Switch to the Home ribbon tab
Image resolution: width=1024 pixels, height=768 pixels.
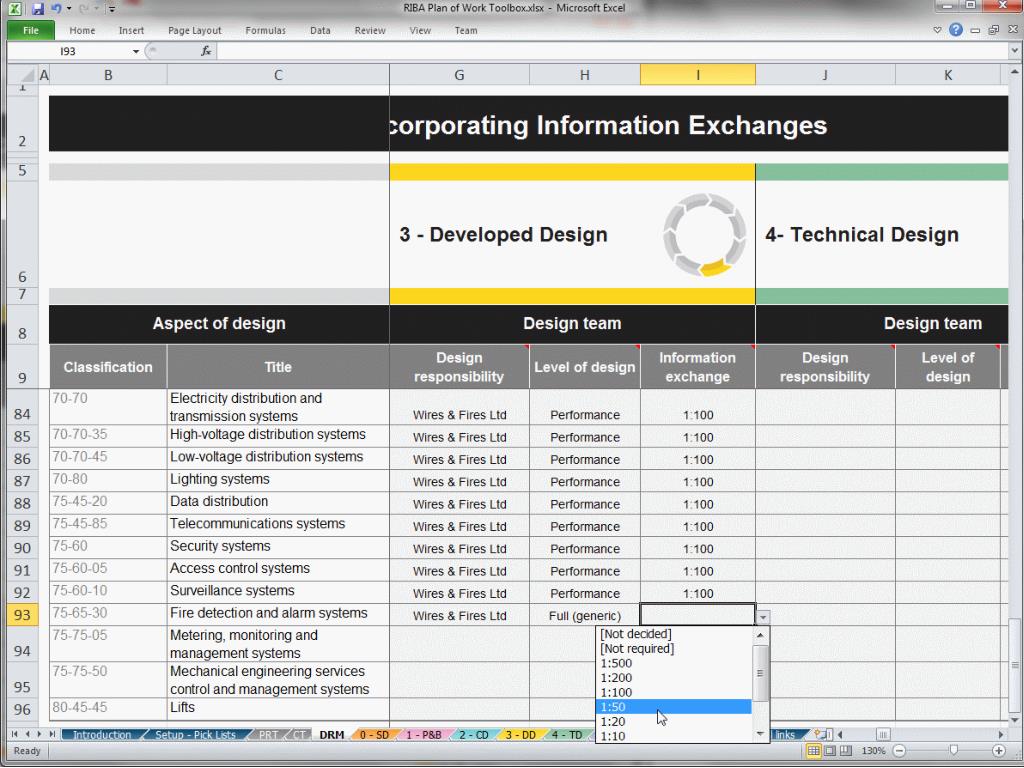pos(82,30)
